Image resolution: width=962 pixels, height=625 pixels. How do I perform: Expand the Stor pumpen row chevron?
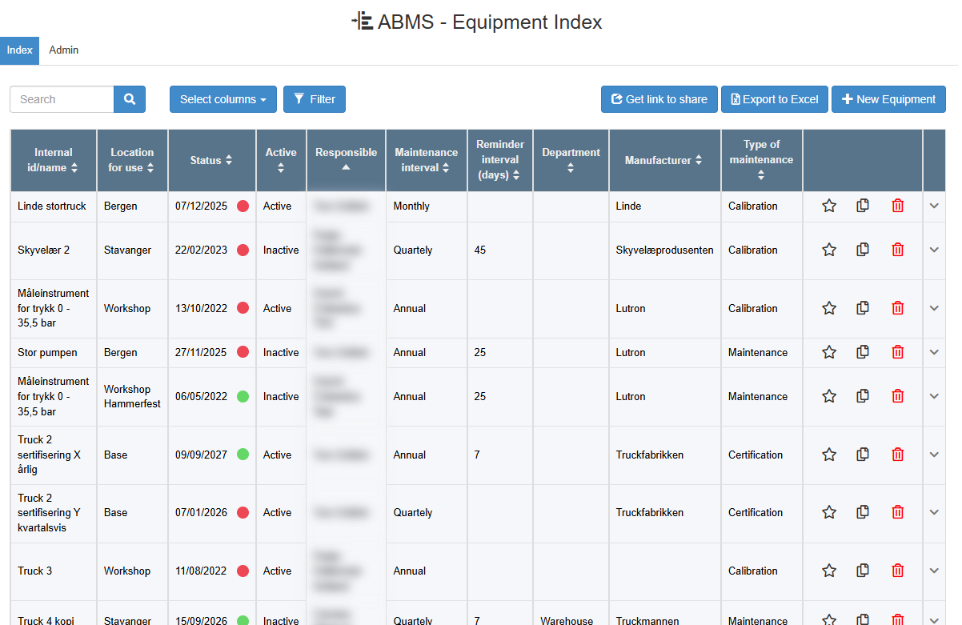click(x=934, y=352)
